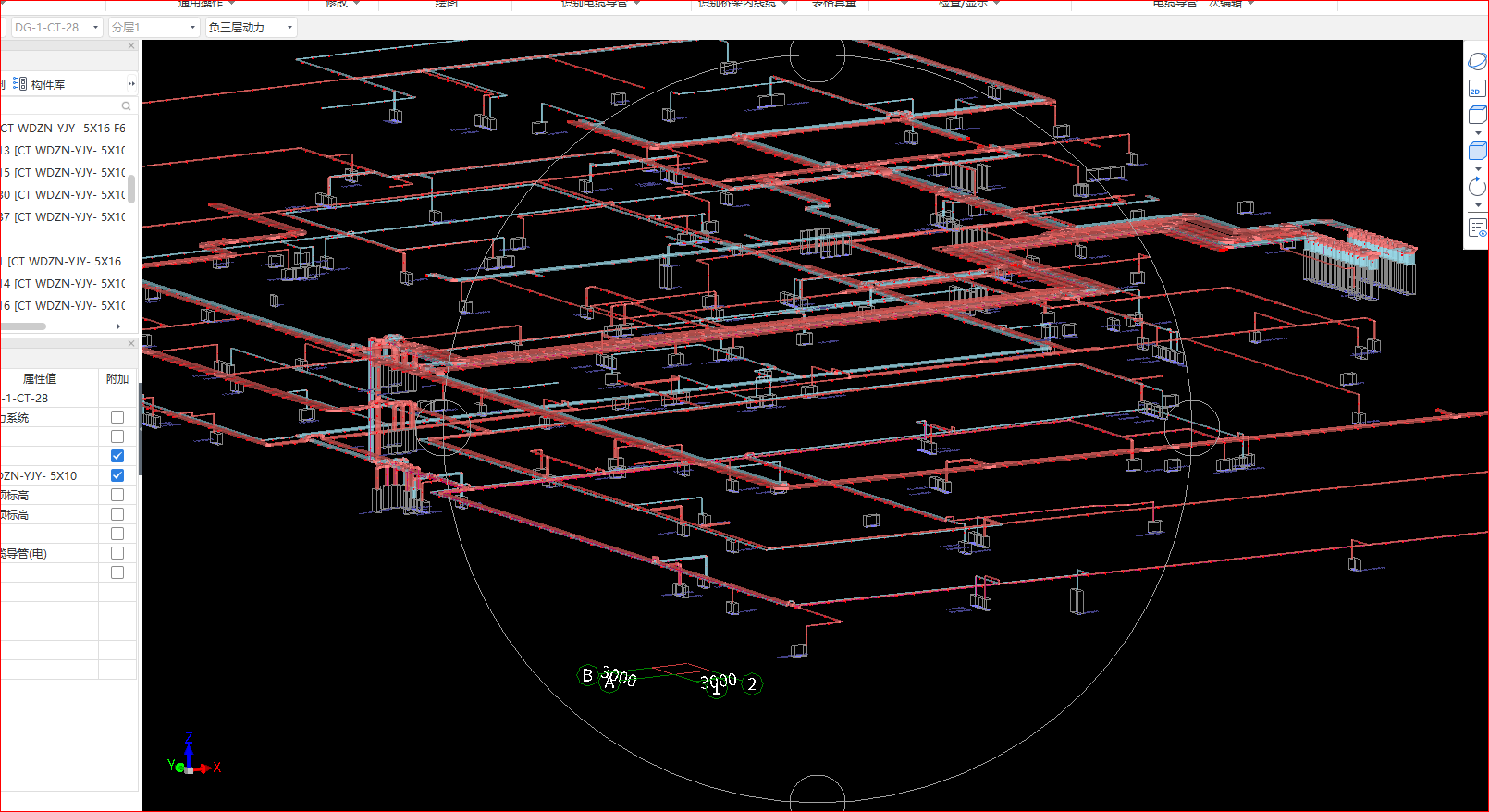Expand the panel tabs overflow chevron

coord(130,84)
